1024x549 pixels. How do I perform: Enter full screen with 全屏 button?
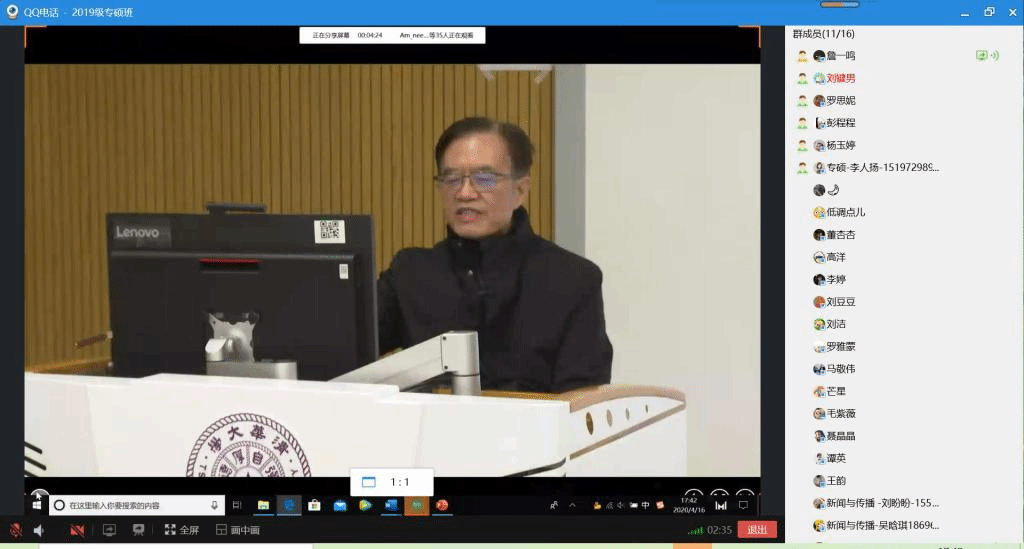coord(182,530)
